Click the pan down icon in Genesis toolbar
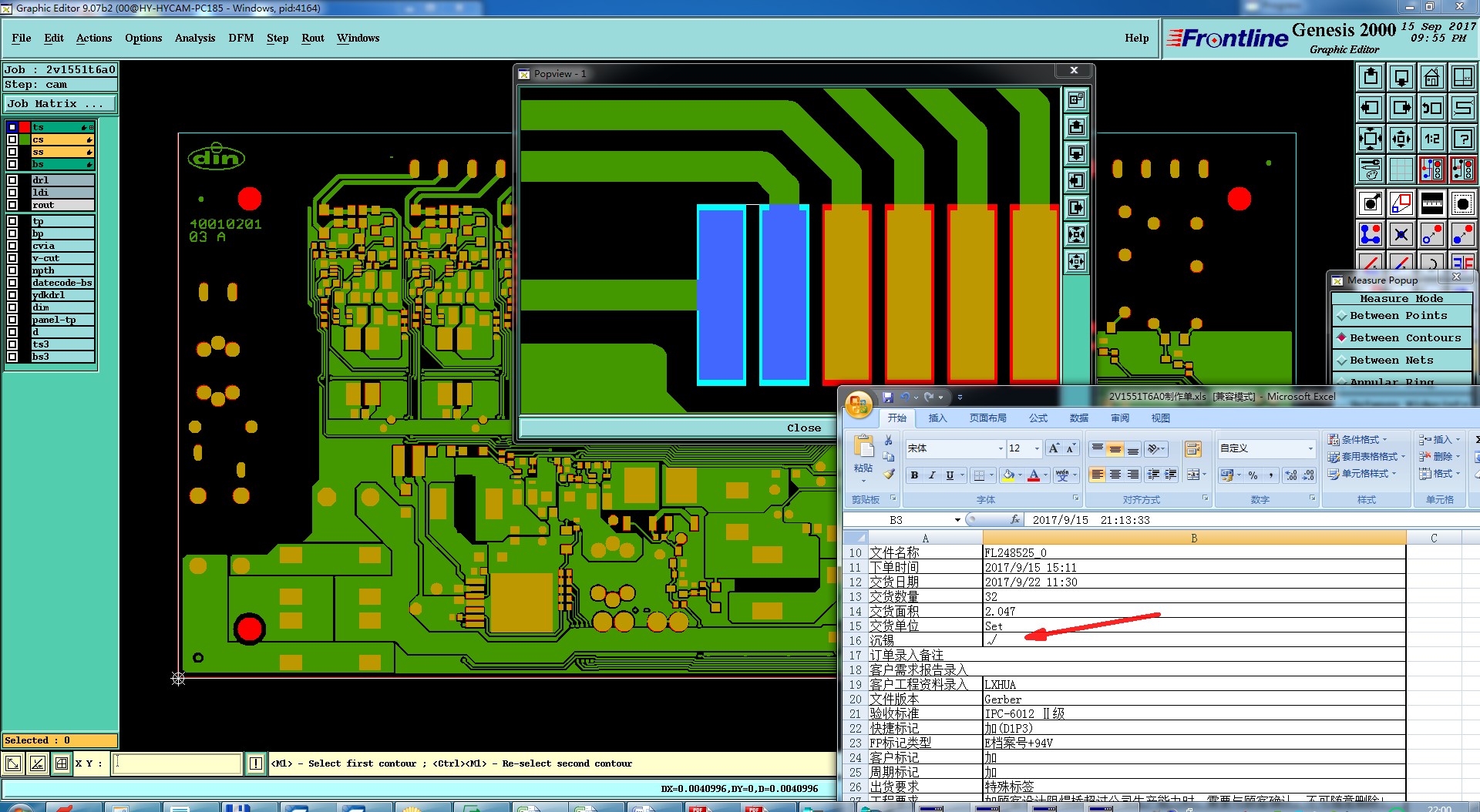The height and width of the screenshot is (812, 1480). click(x=1401, y=77)
